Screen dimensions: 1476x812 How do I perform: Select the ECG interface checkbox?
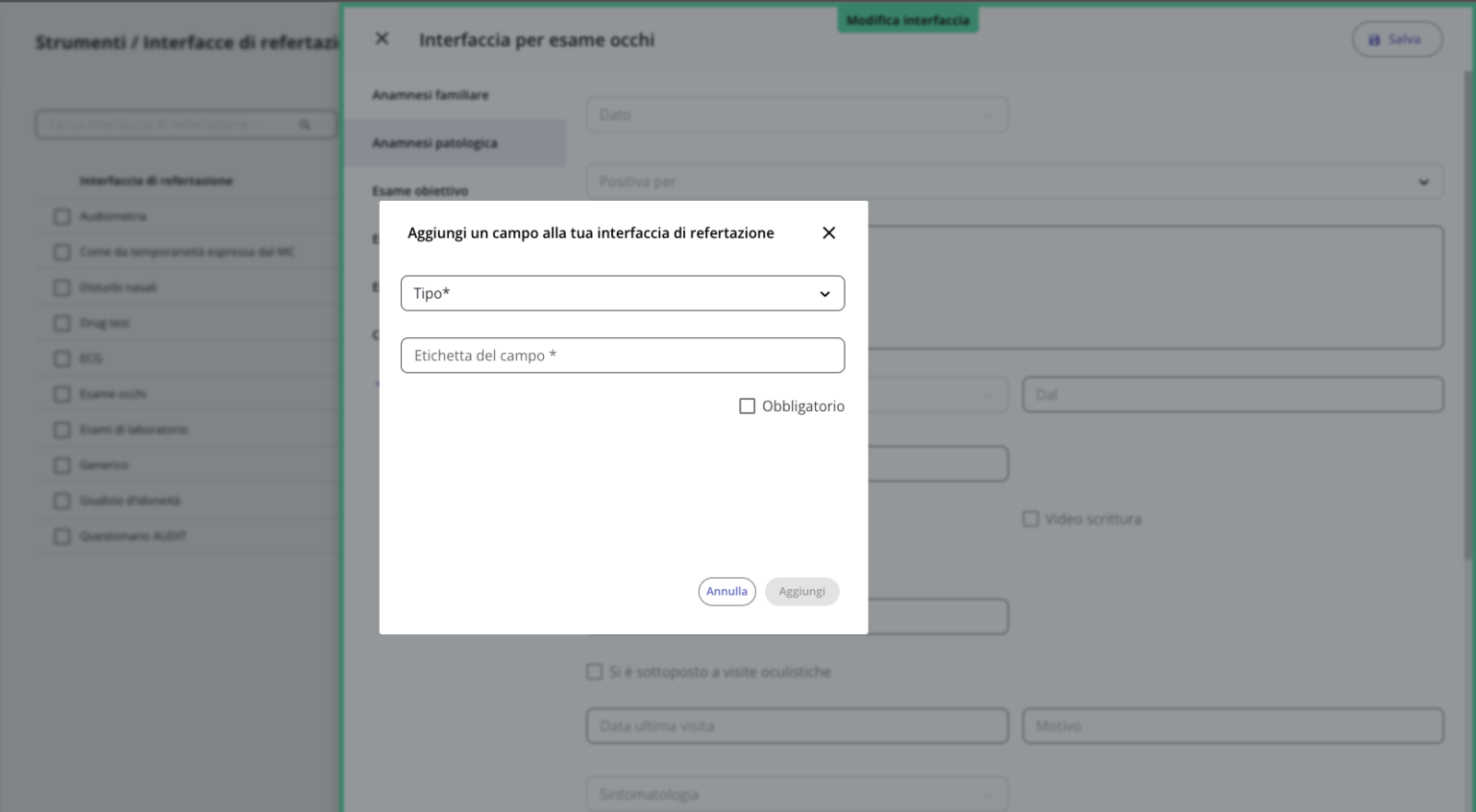[x=61, y=358]
